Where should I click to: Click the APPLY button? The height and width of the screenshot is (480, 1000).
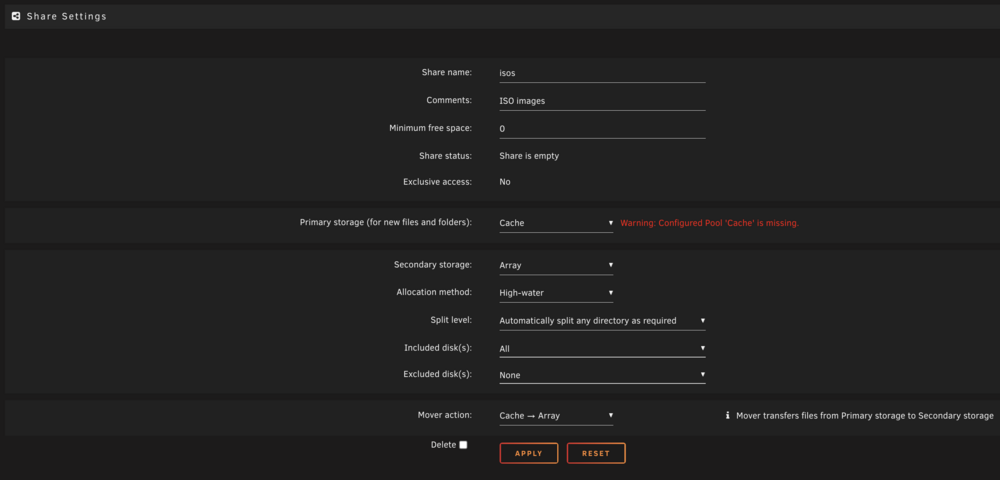(529, 453)
